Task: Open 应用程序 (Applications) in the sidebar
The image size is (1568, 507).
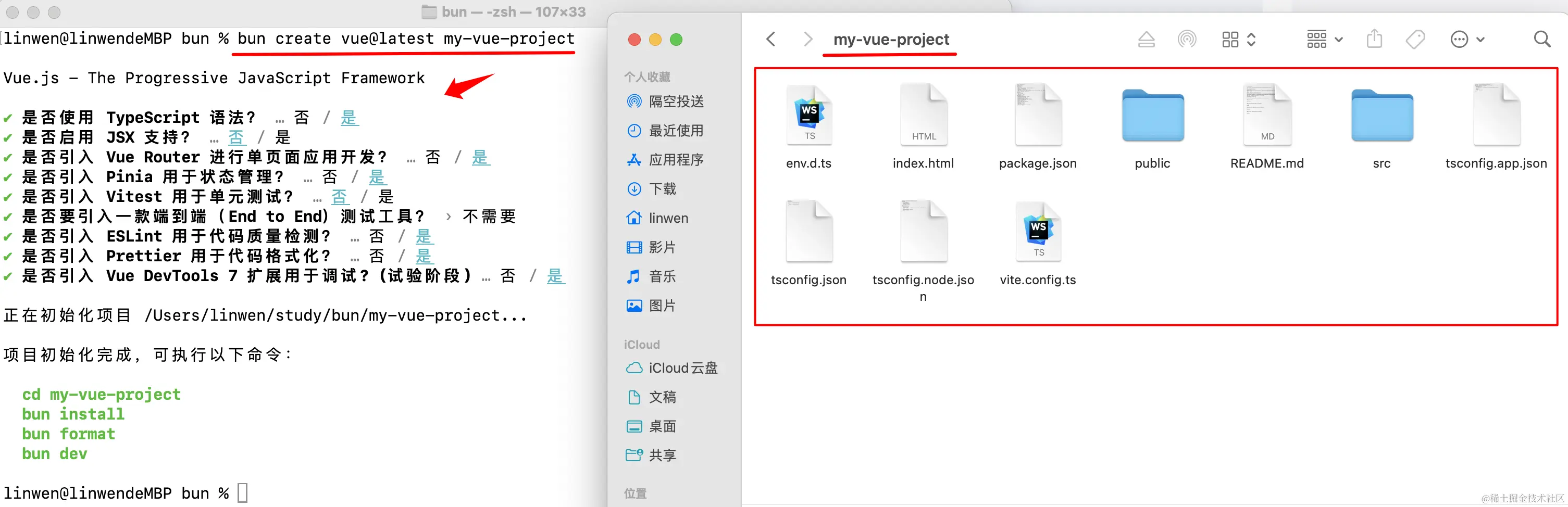Action: pos(665,160)
